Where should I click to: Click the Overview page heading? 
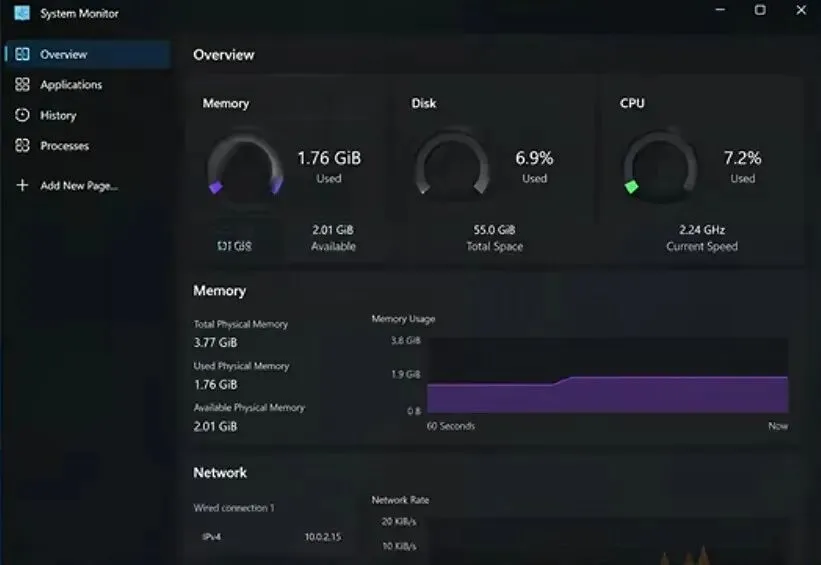click(224, 54)
